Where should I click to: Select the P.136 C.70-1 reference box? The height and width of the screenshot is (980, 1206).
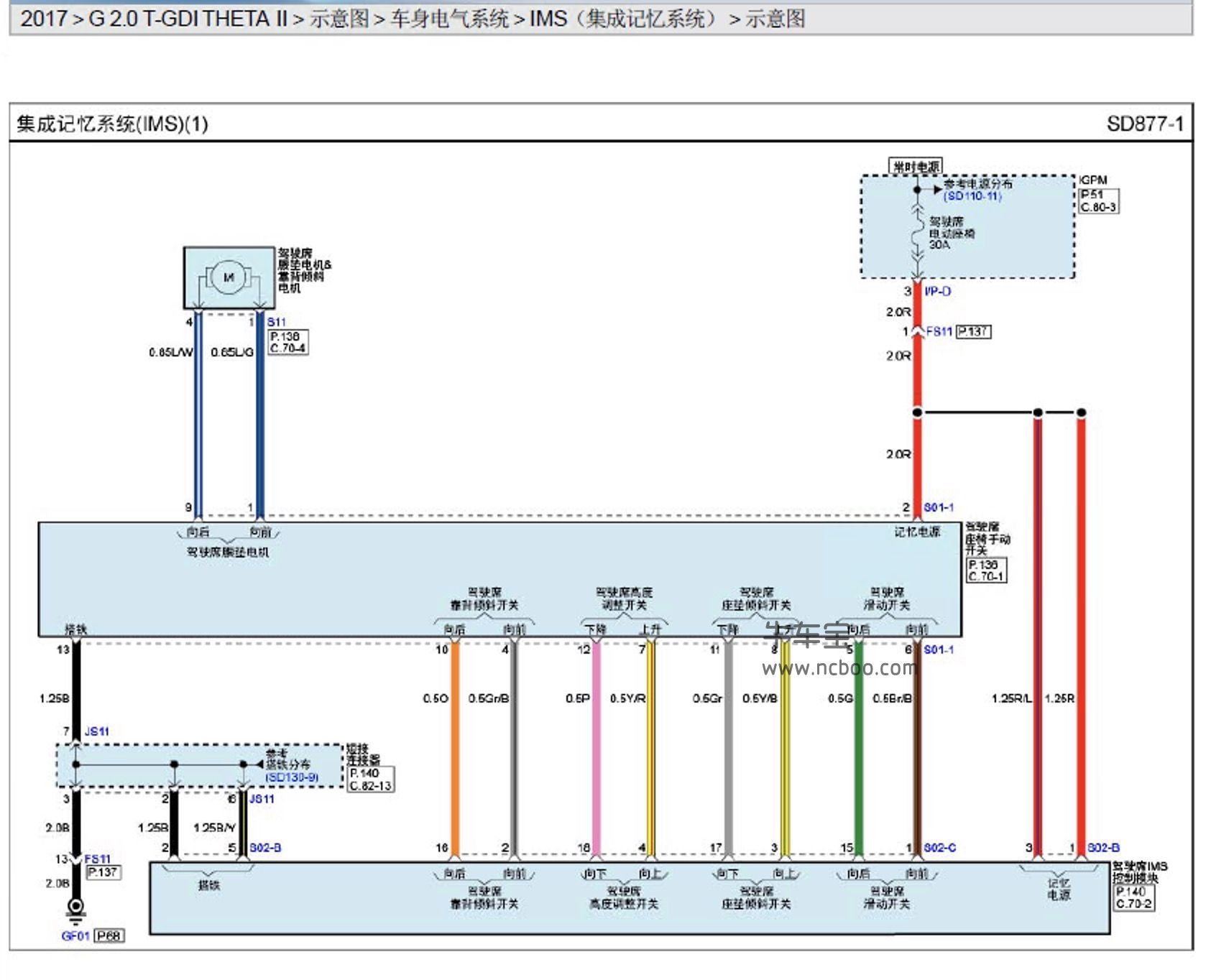(x=986, y=570)
